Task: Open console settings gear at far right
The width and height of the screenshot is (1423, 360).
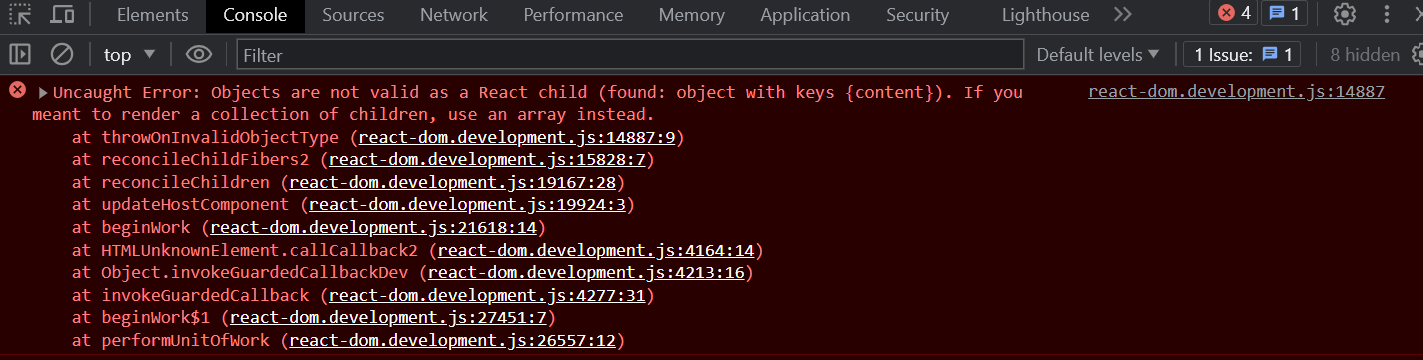Action: pos(1418,54)
